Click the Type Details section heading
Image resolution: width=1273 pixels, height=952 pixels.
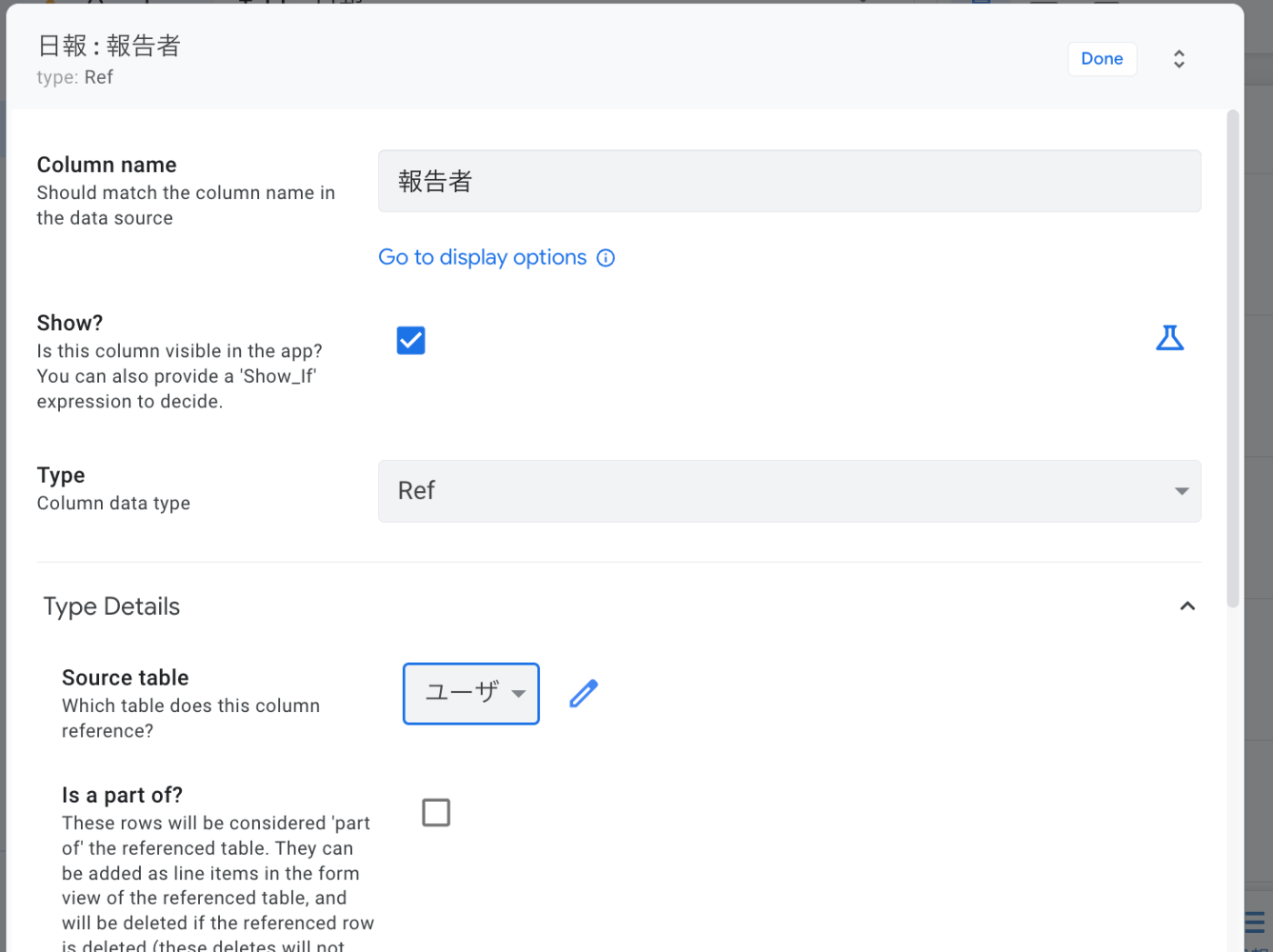coord(112,606)
